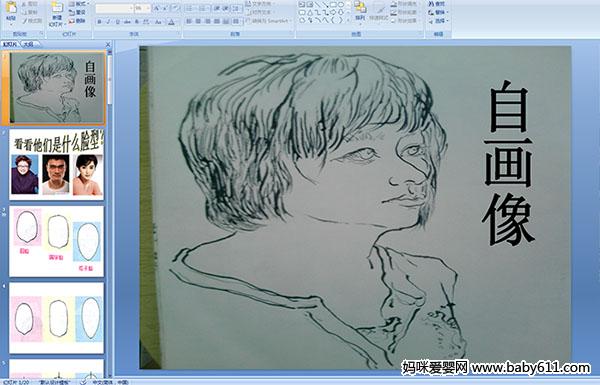Click the Bold formatting icon
600x385 pixels.
pyautogui.click(x=99, y=22)
